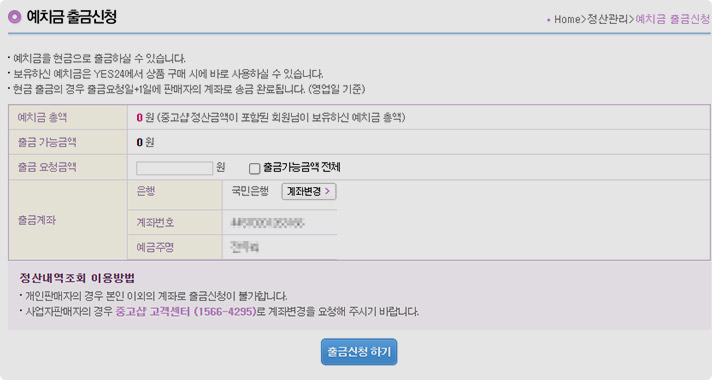Click the red 0 원 예치금 총액 value

click(145, 118)
